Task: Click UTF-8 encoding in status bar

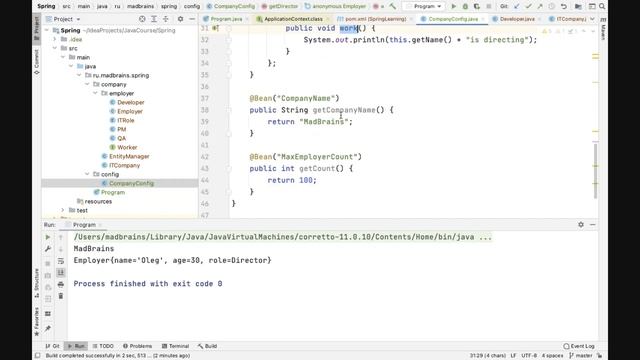Action: tap(529, 356)
